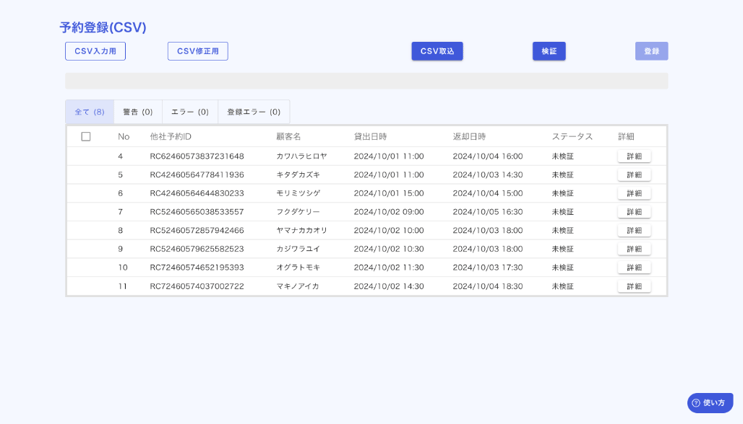This screenshot has width=743, height=424.
Task: Open 詳細 for カジワラユイ row
Action: (634, 249)
